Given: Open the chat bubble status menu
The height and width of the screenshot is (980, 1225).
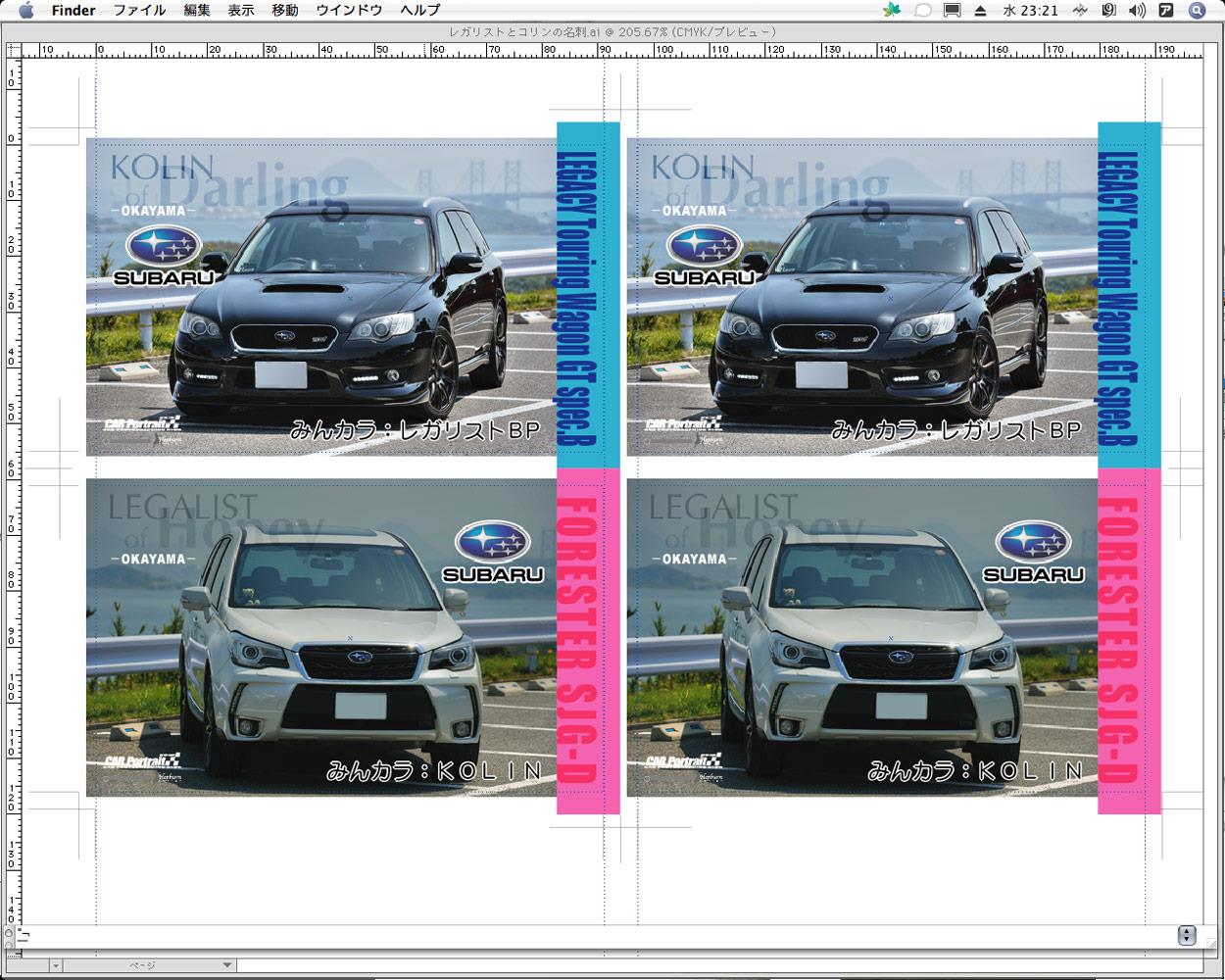Looking at the screenshot, I should 921,10.
